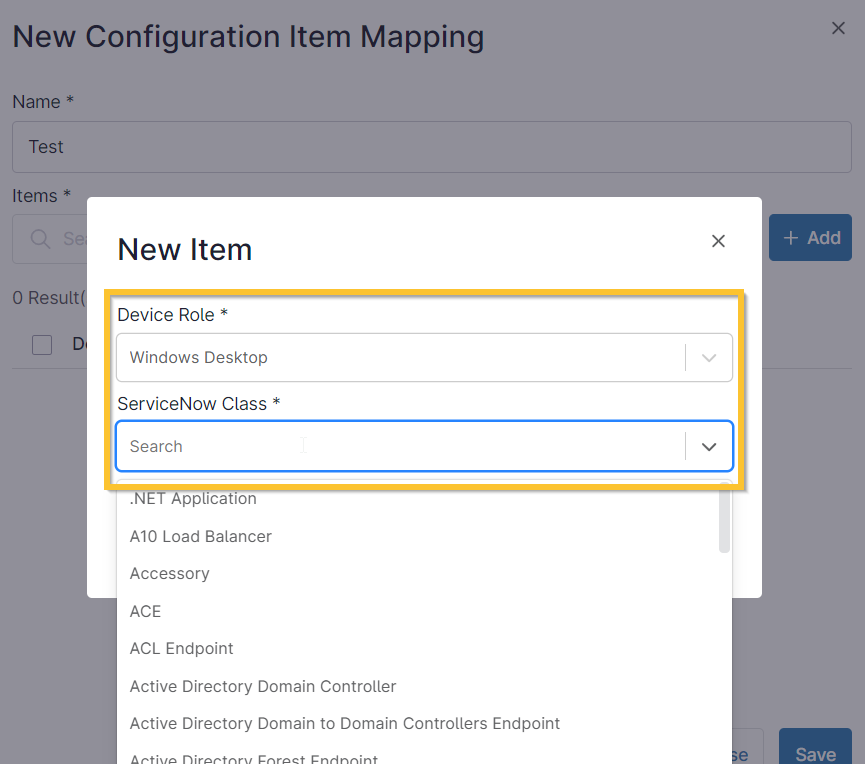Close the New Item dialog

click(x=717, y=241)
